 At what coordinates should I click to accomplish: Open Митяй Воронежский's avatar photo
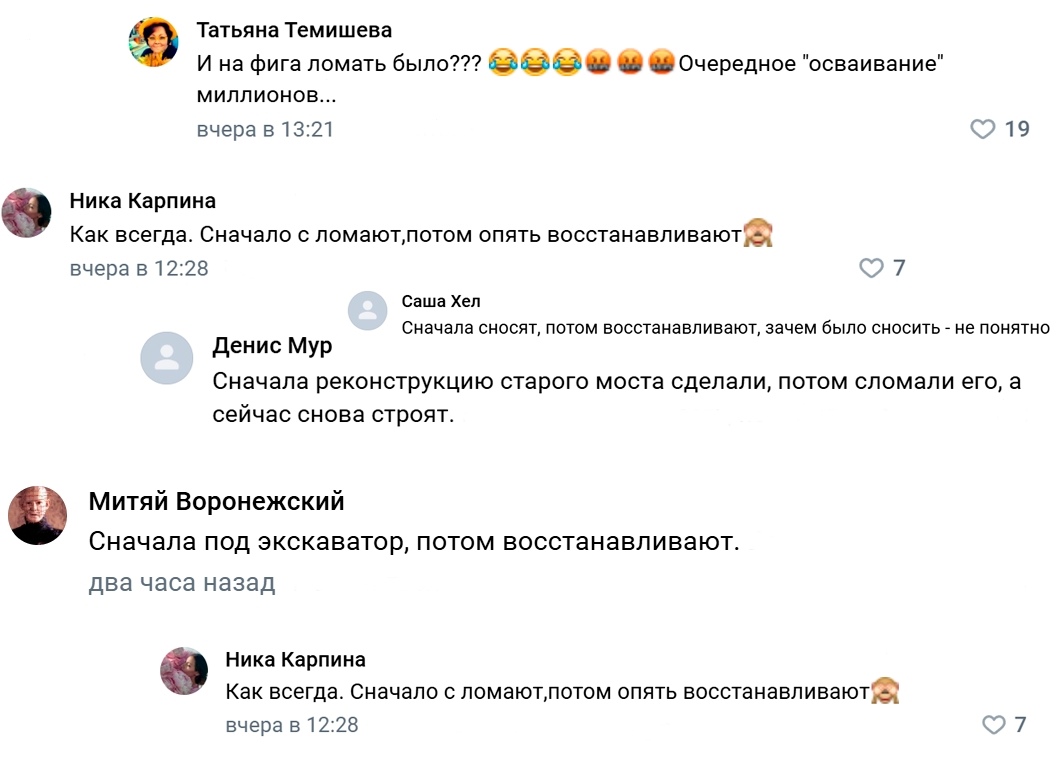point(37,516)
